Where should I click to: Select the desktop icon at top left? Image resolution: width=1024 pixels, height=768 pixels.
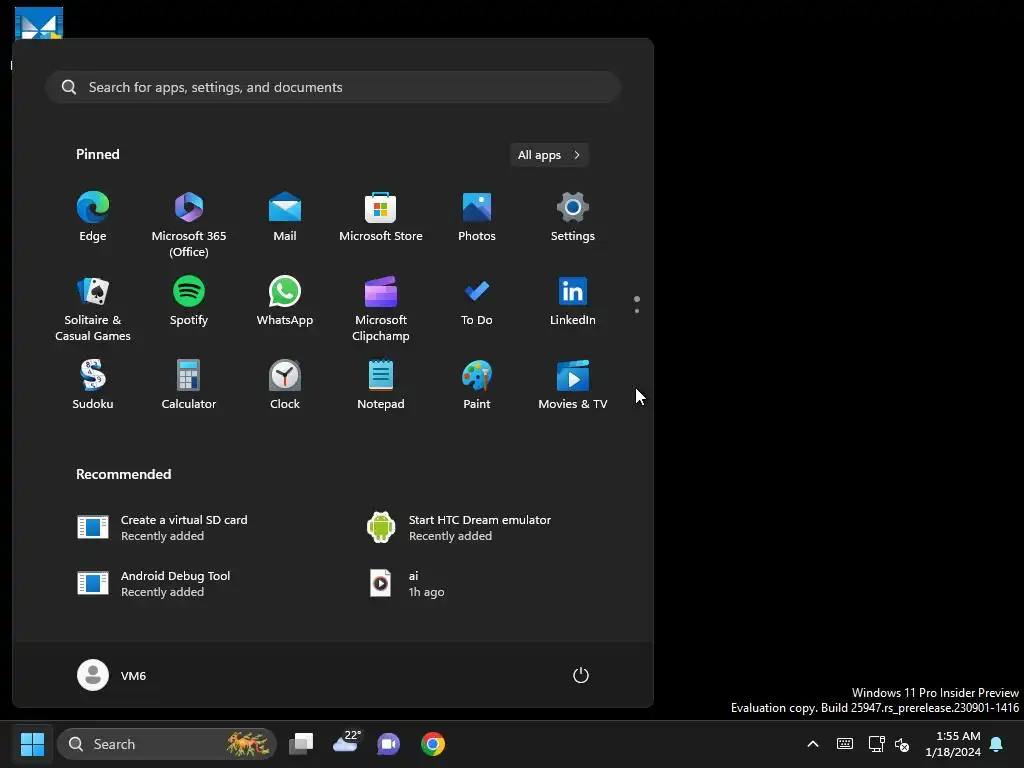pyautogui.click(x=39, y=23)
